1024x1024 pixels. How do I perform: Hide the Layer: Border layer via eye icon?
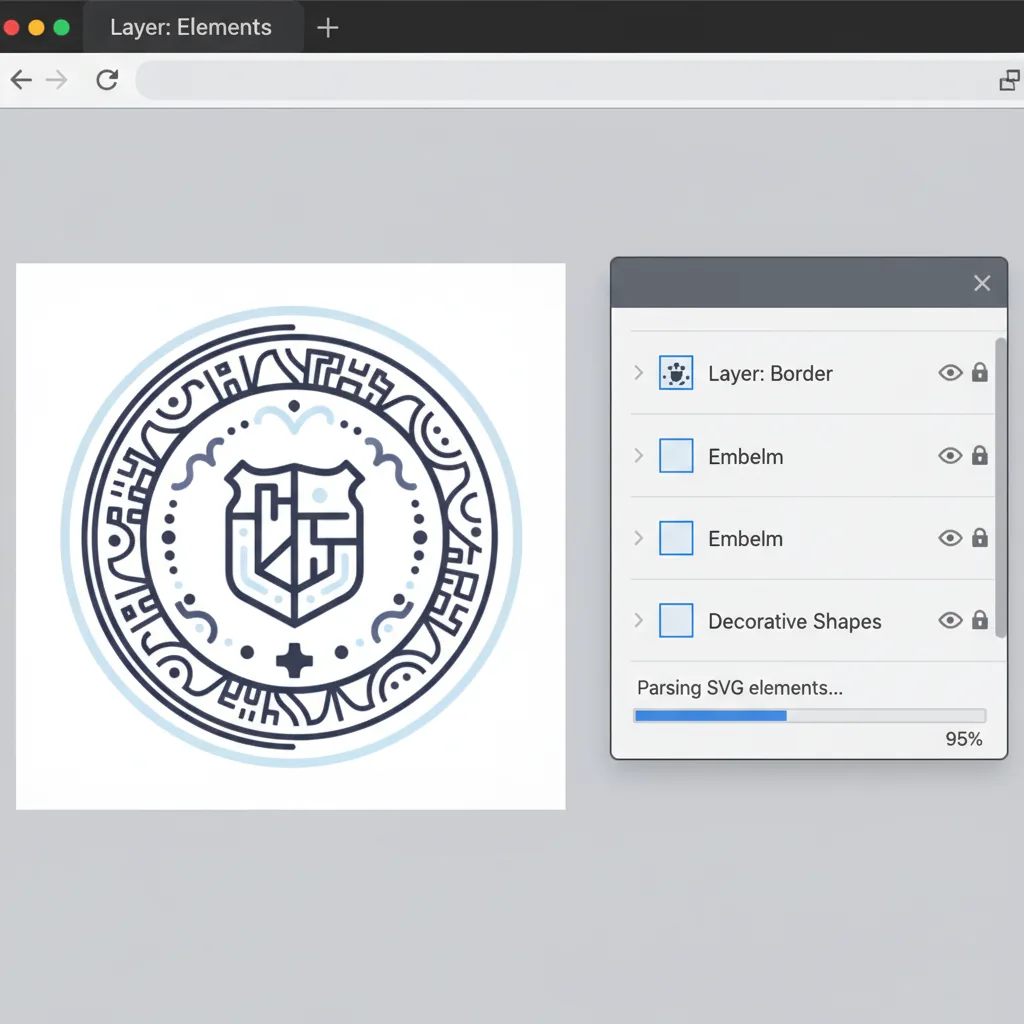[950, 373]
